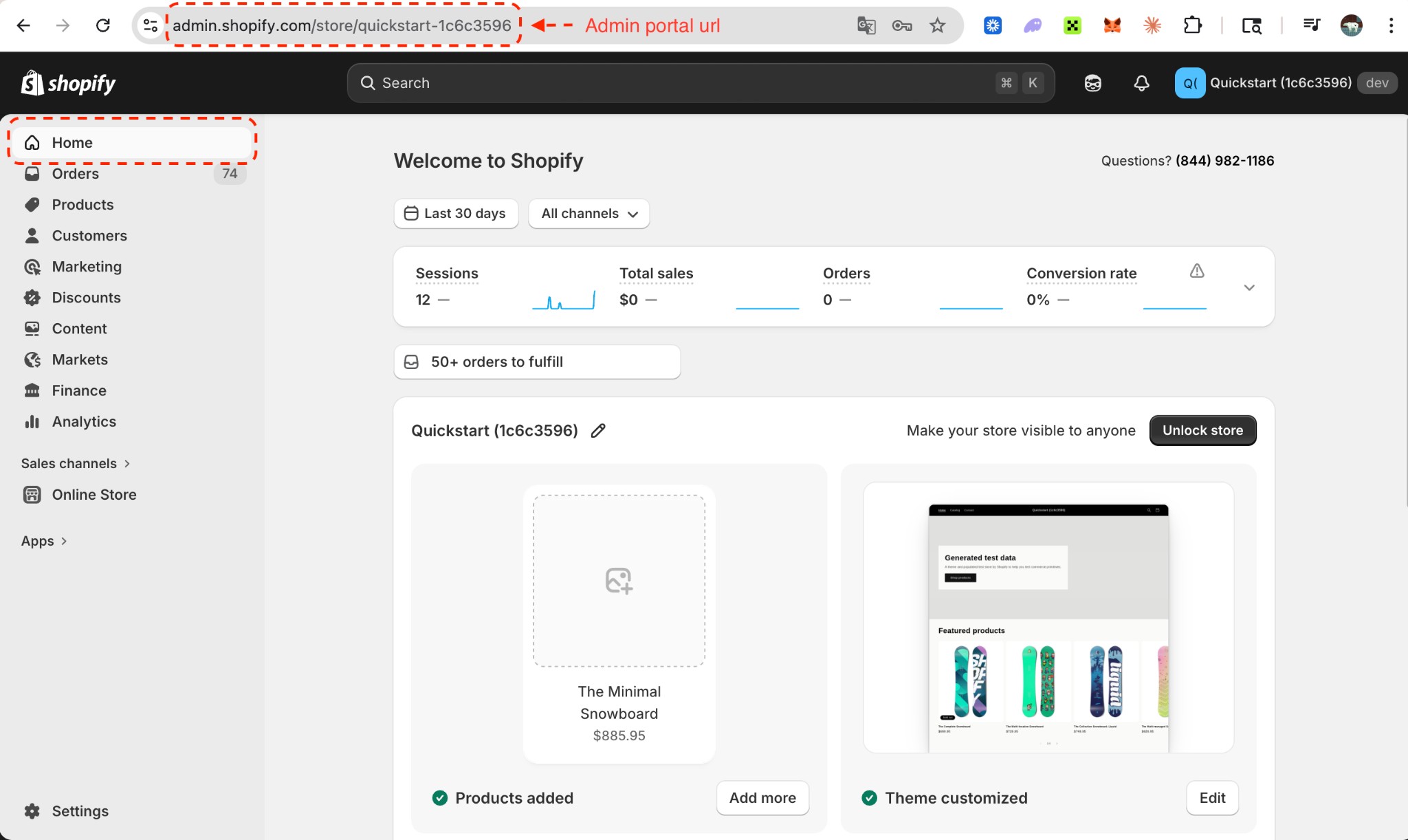This screenshot has width=1408, height=840.
Task: Select Products in the sidebar
Action: pyautogui.click(x=82, y=204)
